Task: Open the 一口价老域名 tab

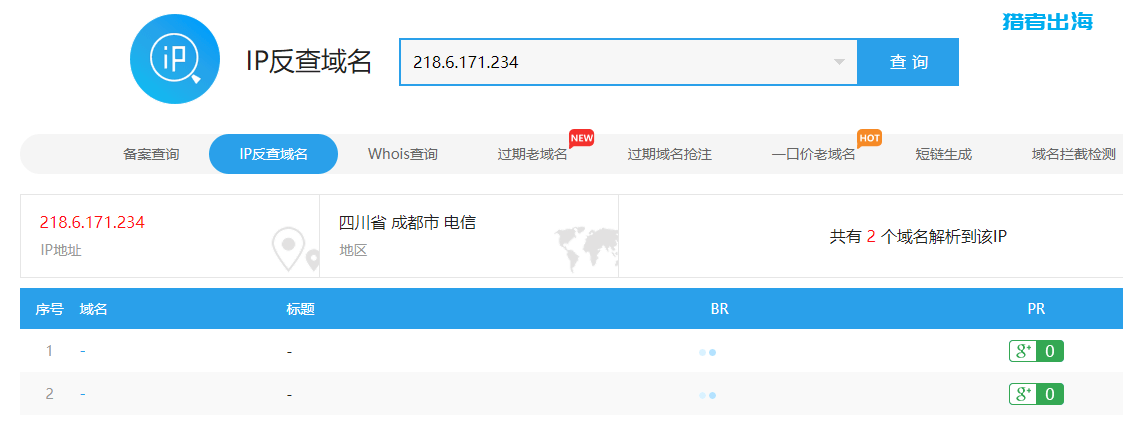Action: (814, 154)
